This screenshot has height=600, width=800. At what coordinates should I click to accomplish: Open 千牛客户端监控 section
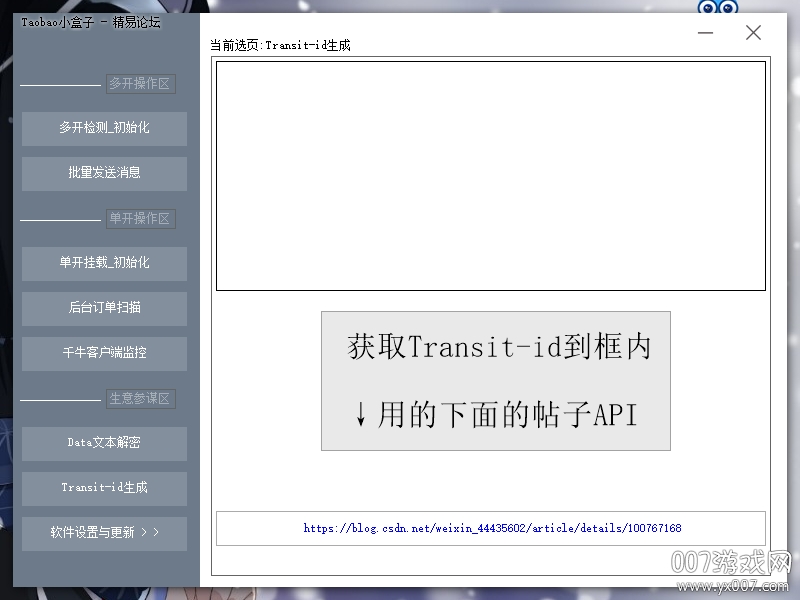[104, 354]
